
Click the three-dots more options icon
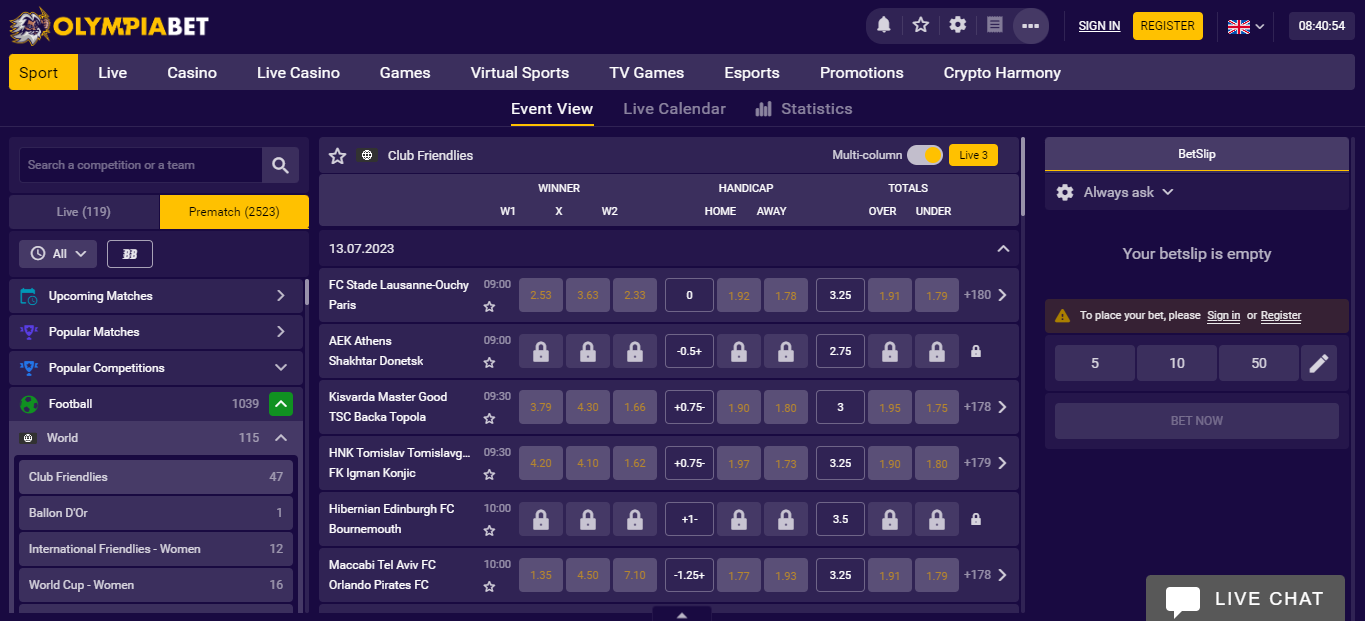[1031, 26]
